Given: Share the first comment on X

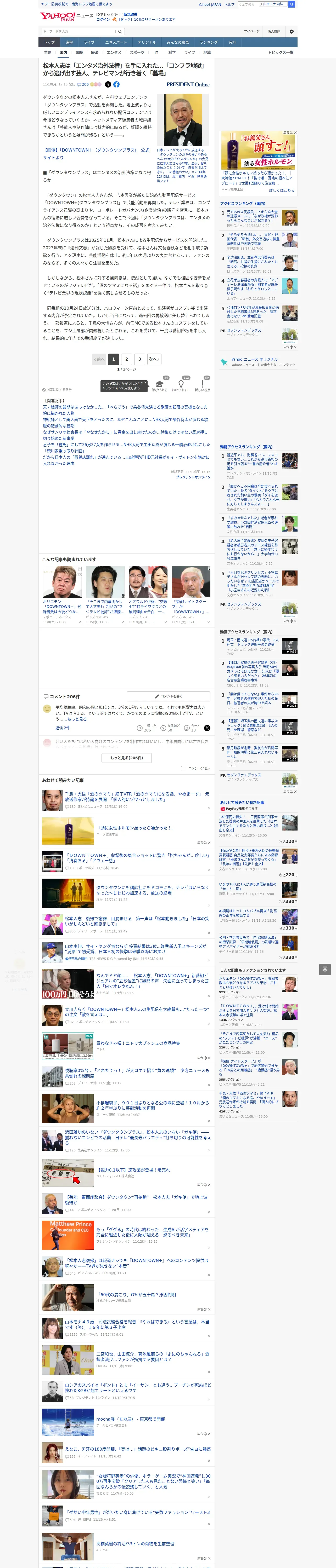Looking at the screenshot, I should click(x=207, y=728).
